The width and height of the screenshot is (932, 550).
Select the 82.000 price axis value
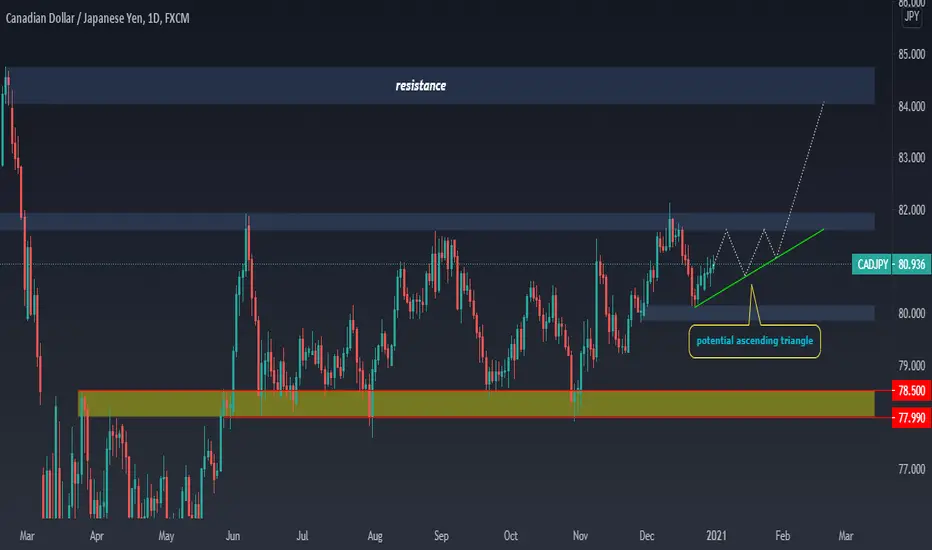[x=911, y=210]
